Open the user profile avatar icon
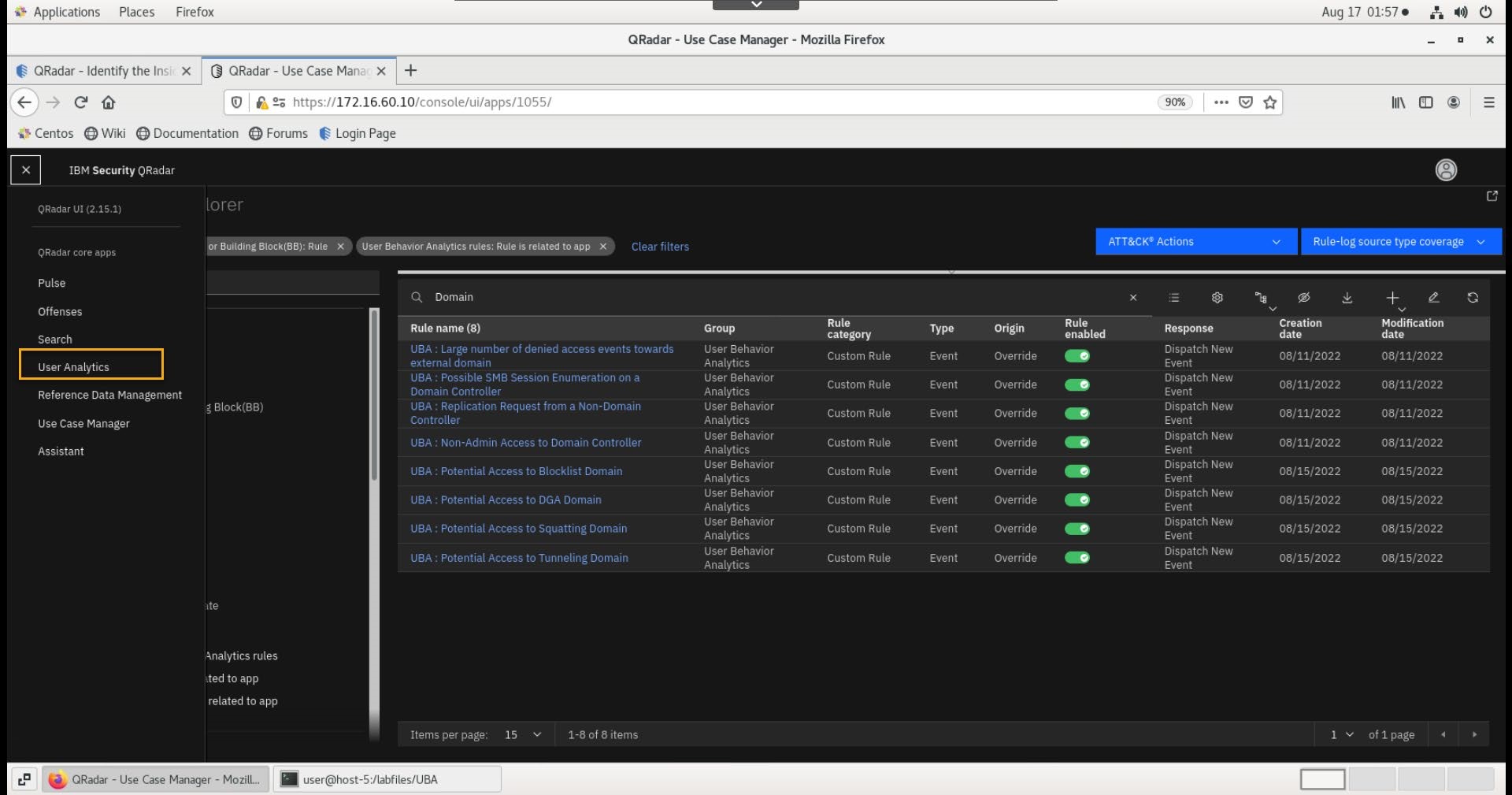 pos(1446,170)
